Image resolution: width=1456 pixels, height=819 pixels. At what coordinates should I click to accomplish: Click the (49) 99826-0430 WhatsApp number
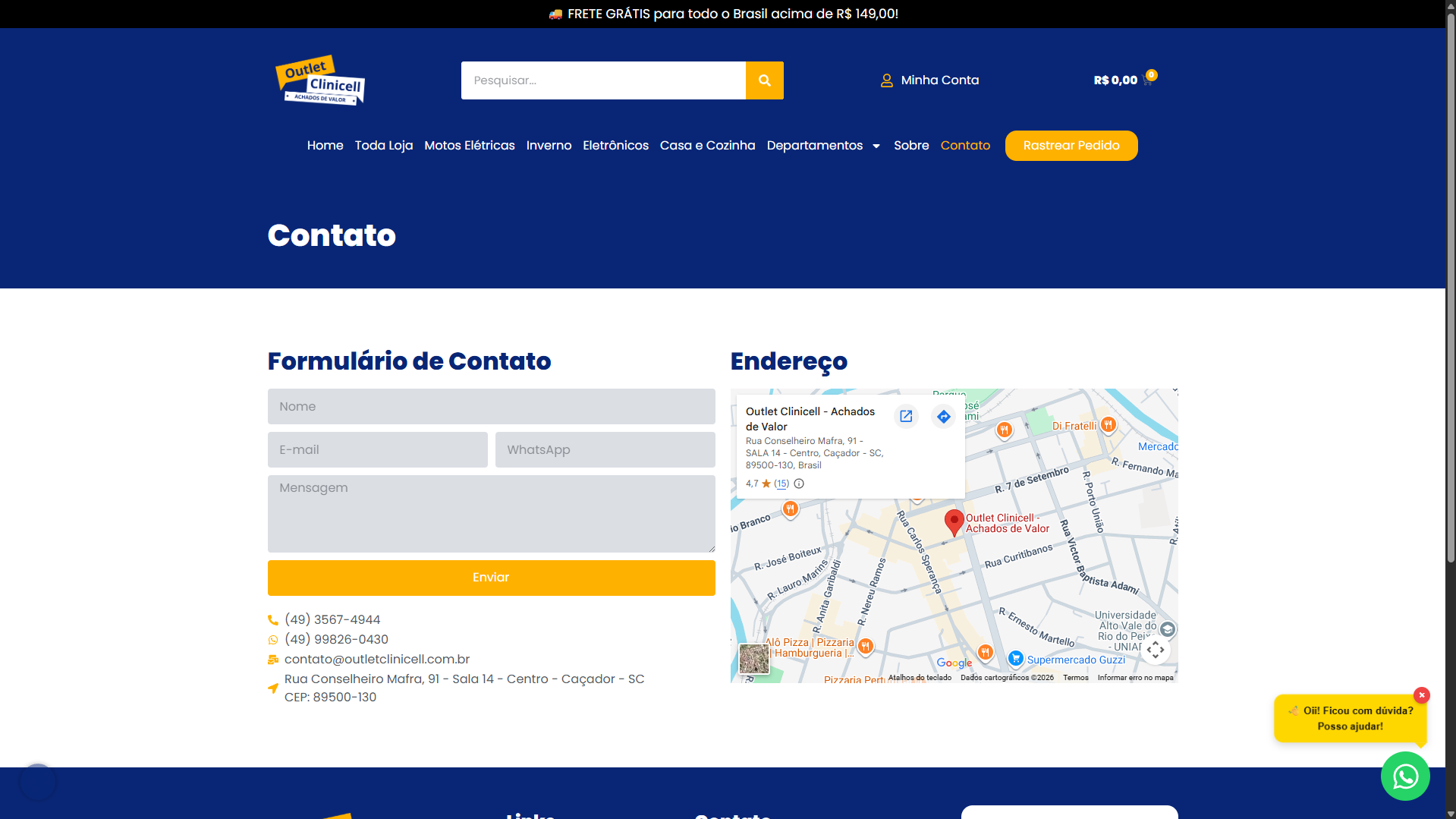[x=336, y=640]
